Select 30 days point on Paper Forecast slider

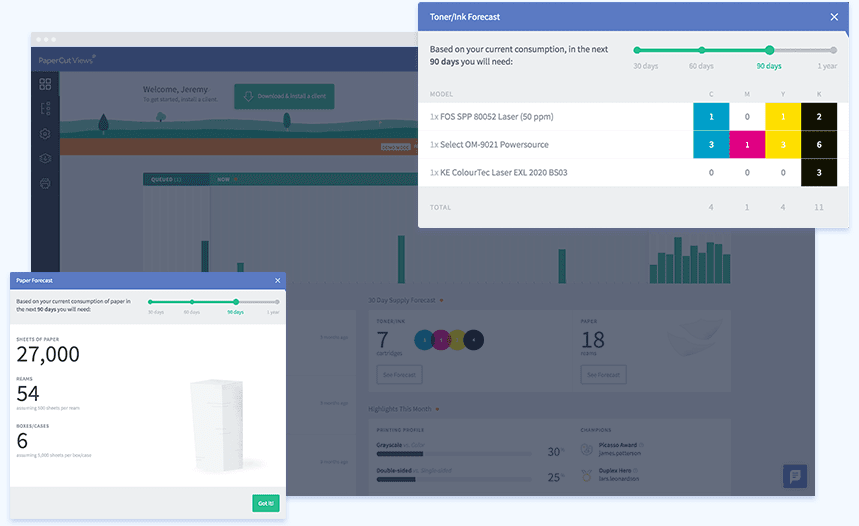pos(150,302)
